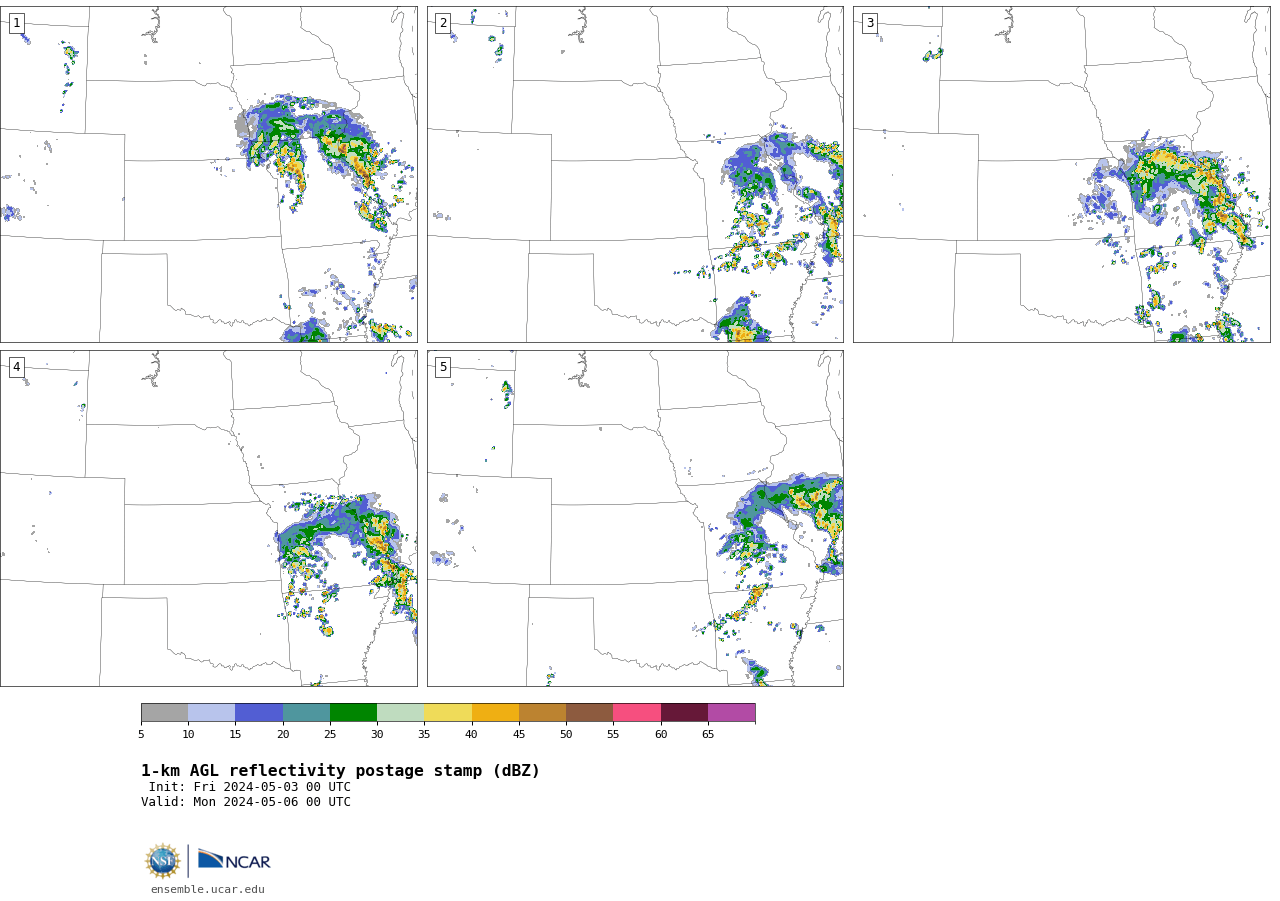The image size is (1280, 901).
Task: Open ensemble member 3 reflectivity map
Action: [1062, 174]
